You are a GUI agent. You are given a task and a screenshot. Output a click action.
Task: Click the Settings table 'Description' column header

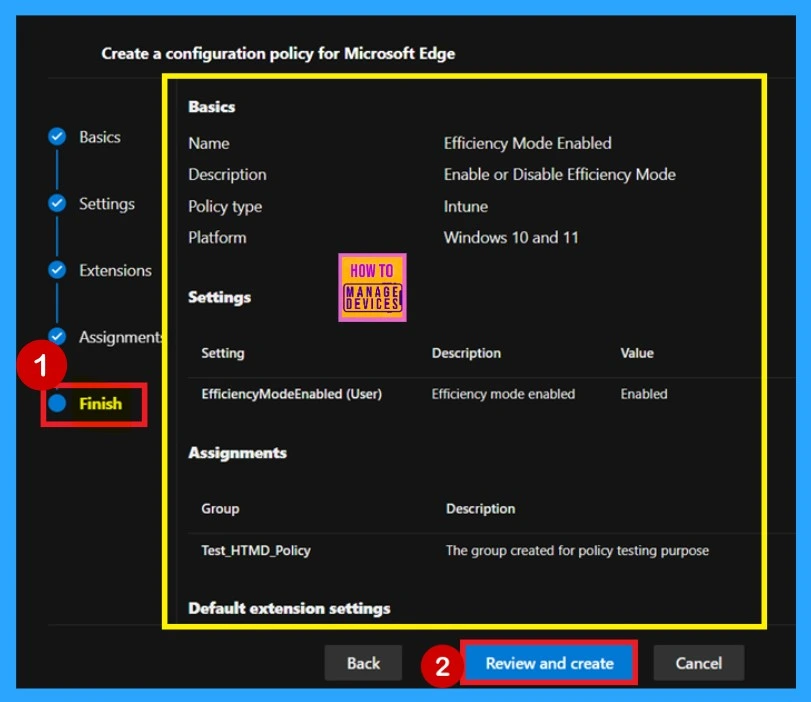click(467, 353)
